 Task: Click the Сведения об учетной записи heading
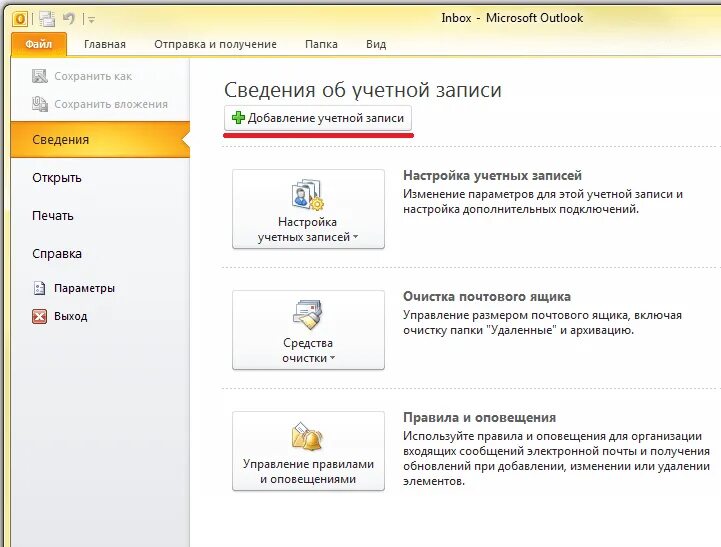pos(362,90)
